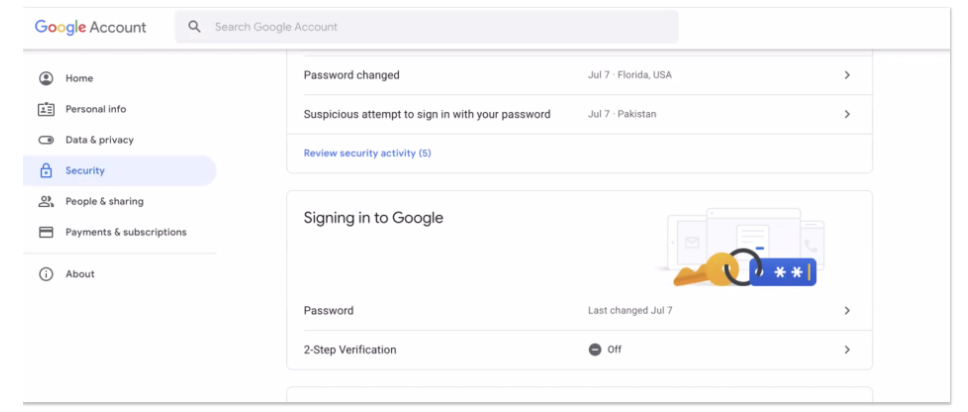Screen dimensions: 968x412
Task: Click the Google Account logo
Action: point(90,27)
